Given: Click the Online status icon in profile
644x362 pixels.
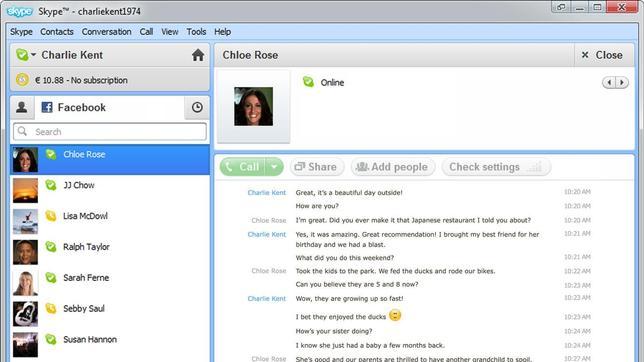Looking at the screenshot, I should (308, 82).
